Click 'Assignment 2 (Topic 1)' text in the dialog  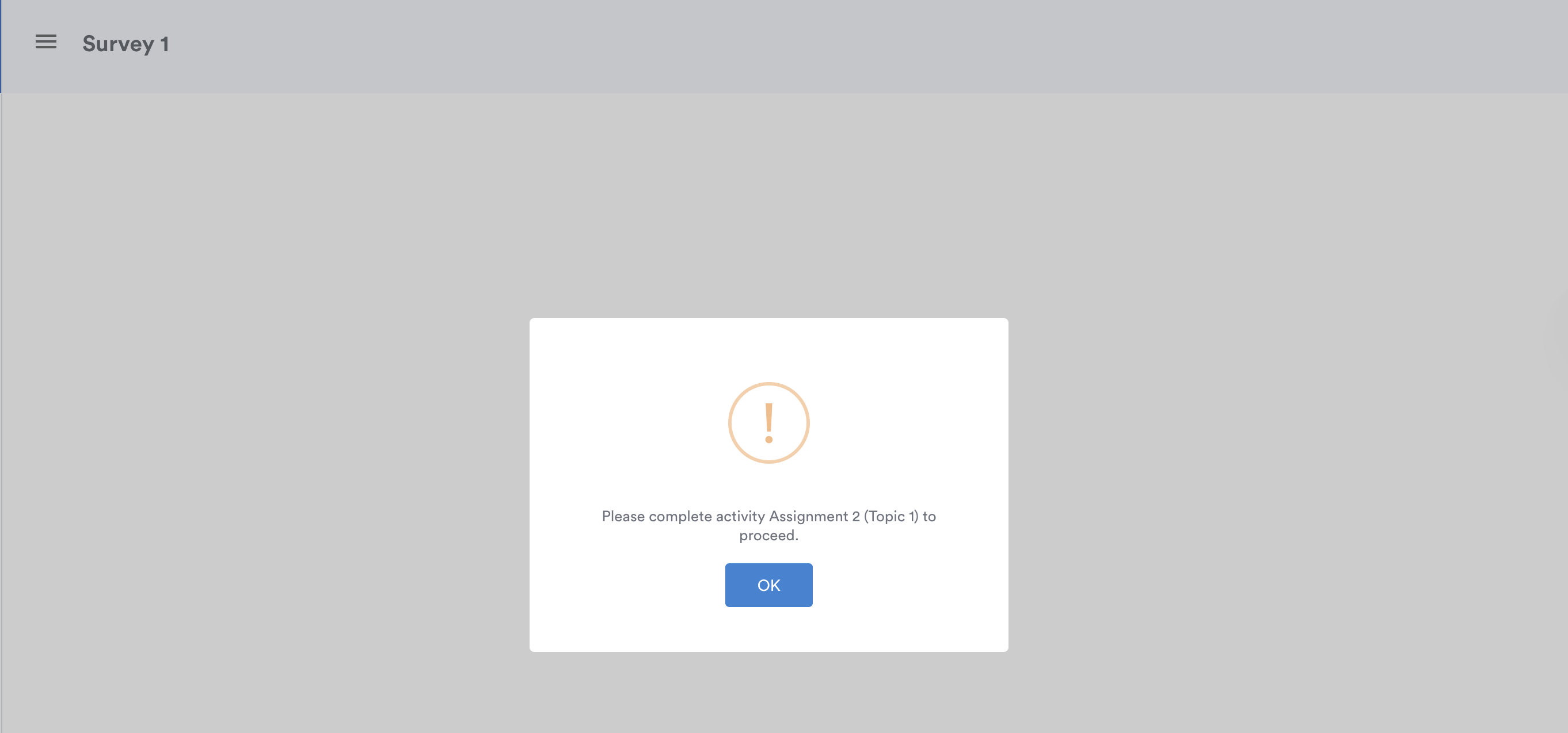(844, 516)
